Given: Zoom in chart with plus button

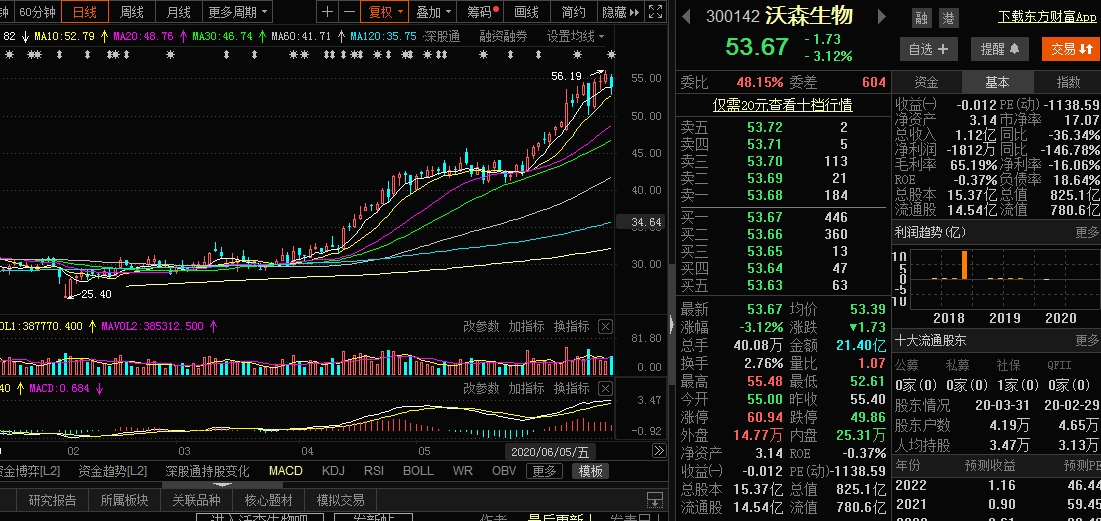Looking at the screenshot, I should pos(328,12).
